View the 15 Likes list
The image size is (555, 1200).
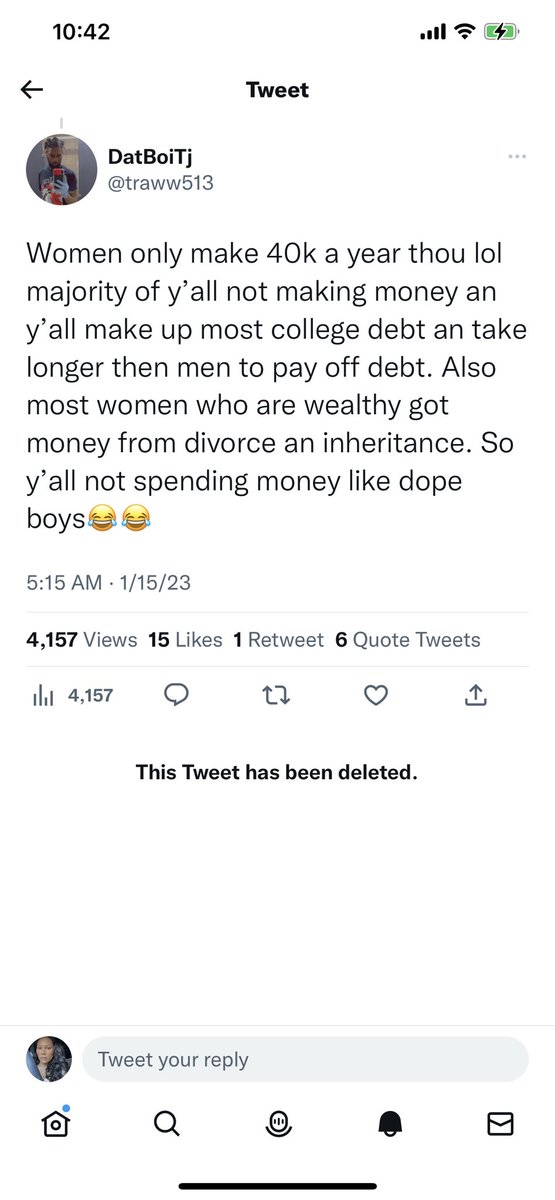(185, 640)
